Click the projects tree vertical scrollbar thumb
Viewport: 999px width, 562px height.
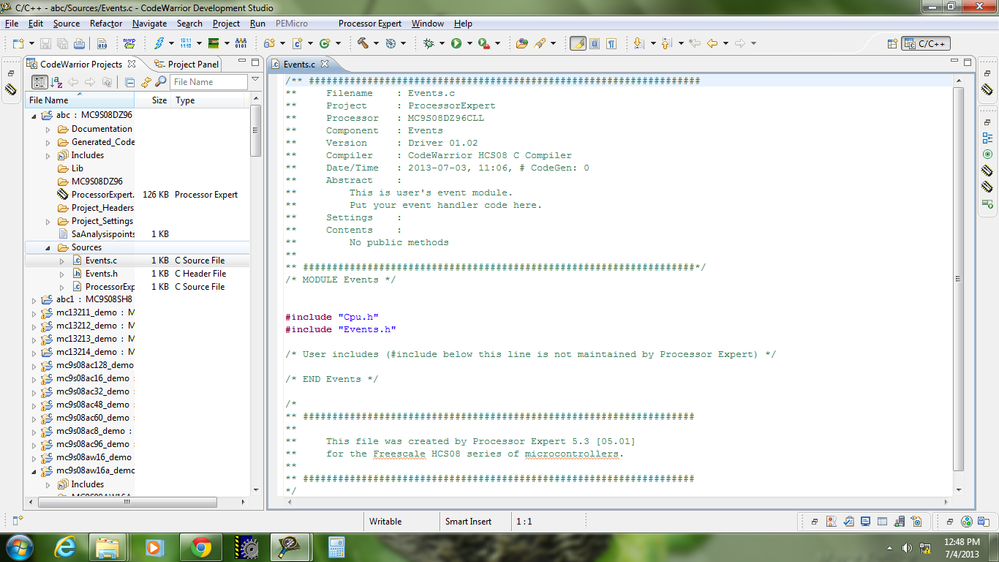(255, 131)
